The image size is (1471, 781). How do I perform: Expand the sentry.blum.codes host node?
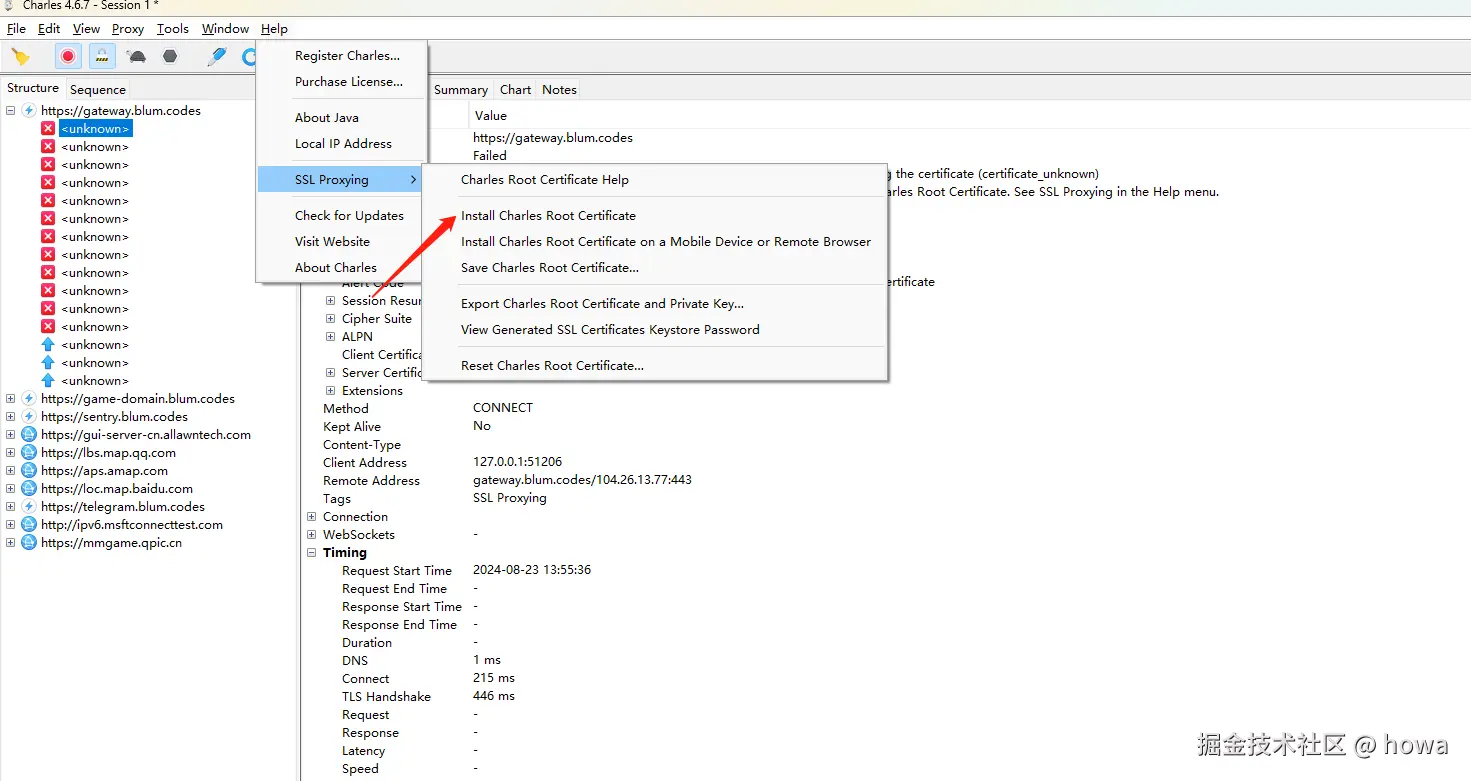[x=11, y=416]
